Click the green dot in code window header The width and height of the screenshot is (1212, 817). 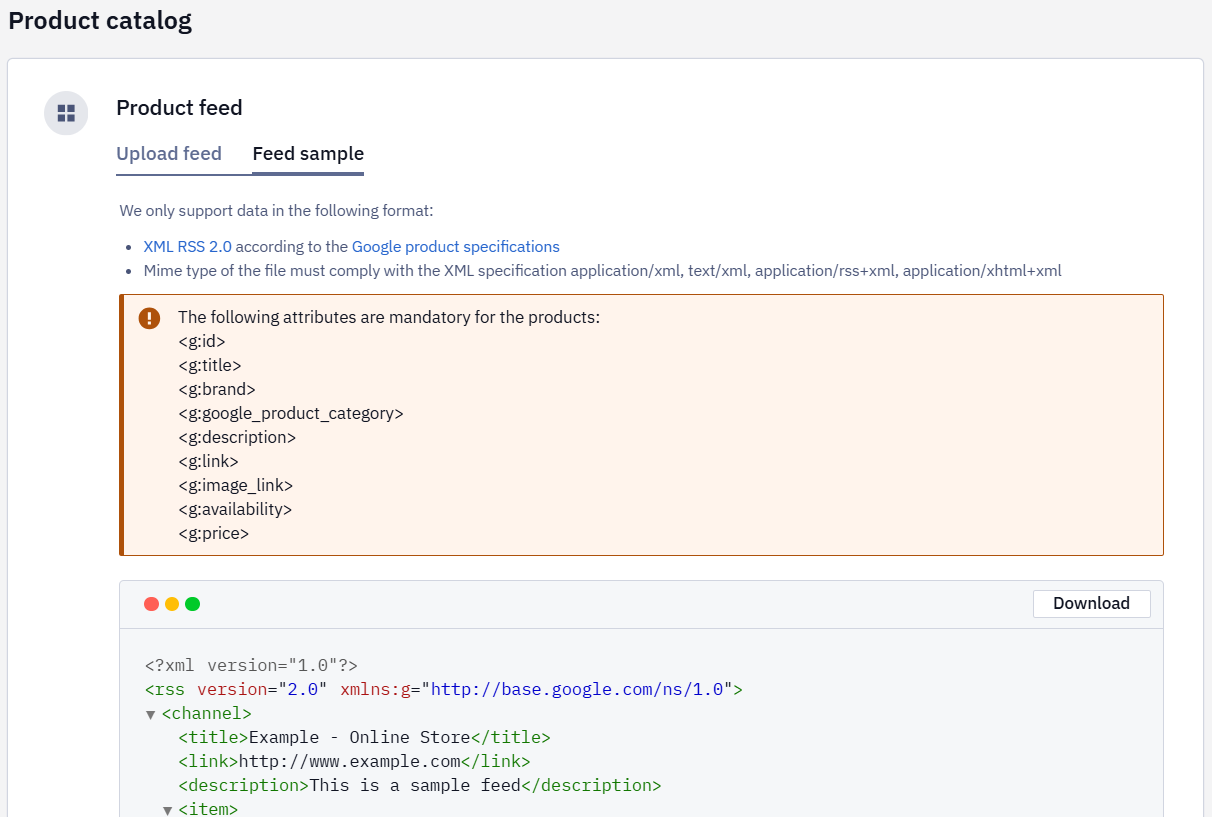(x=193, y=604)
